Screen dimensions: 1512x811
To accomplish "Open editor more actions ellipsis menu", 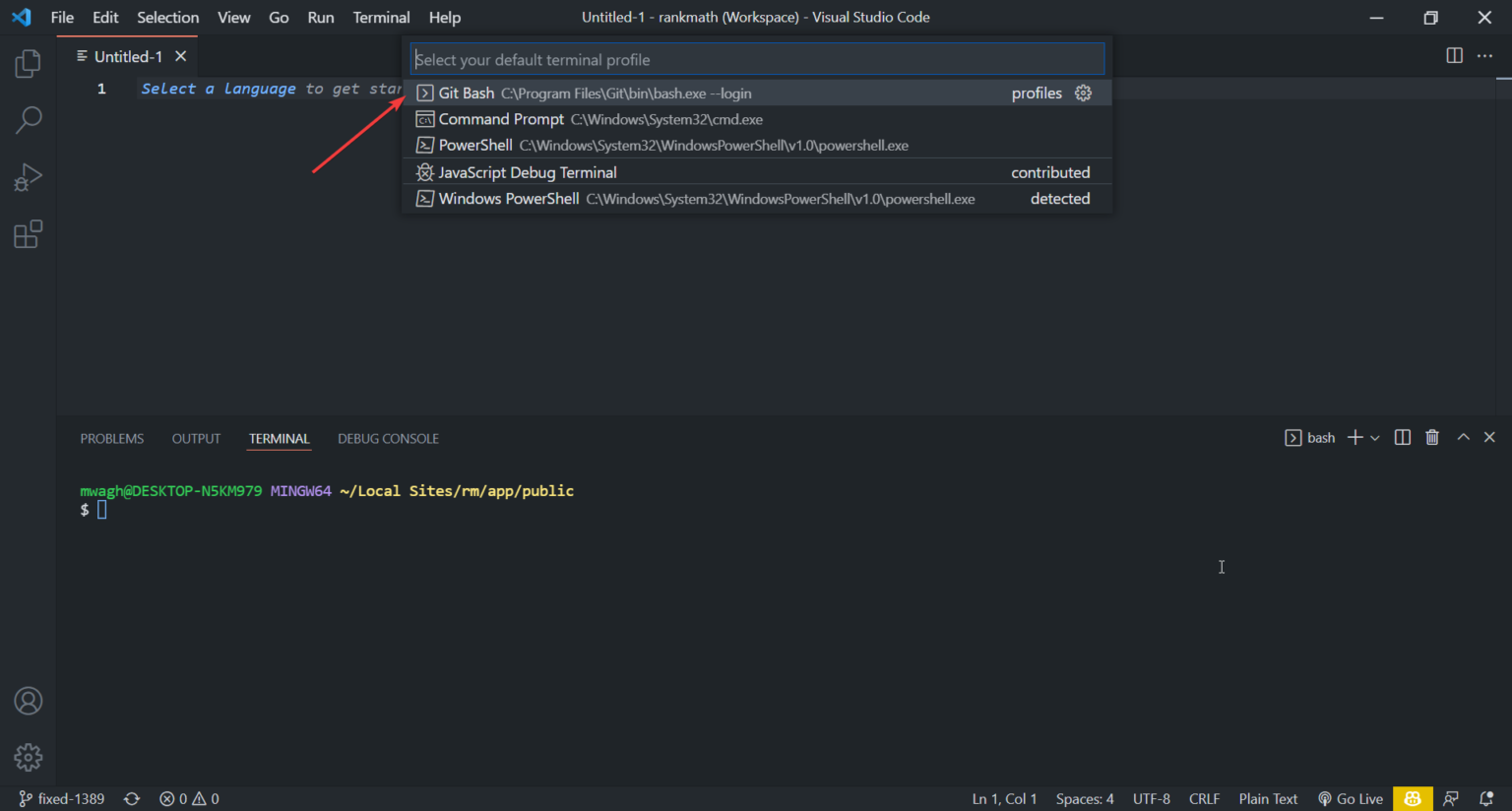I will pyautogui.click(x=1484, y=56).
